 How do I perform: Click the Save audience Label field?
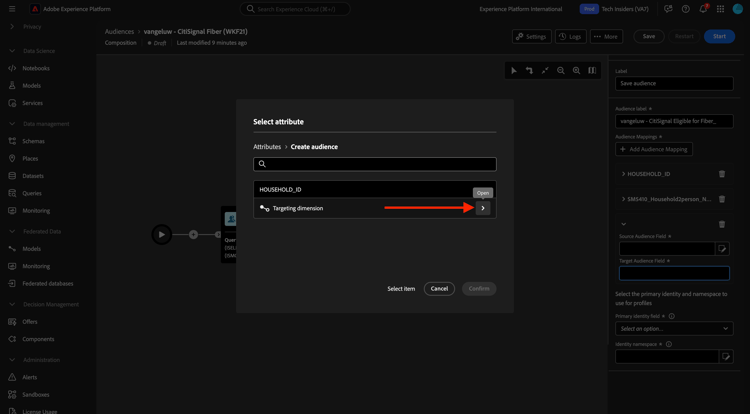[x=674, y=83]
